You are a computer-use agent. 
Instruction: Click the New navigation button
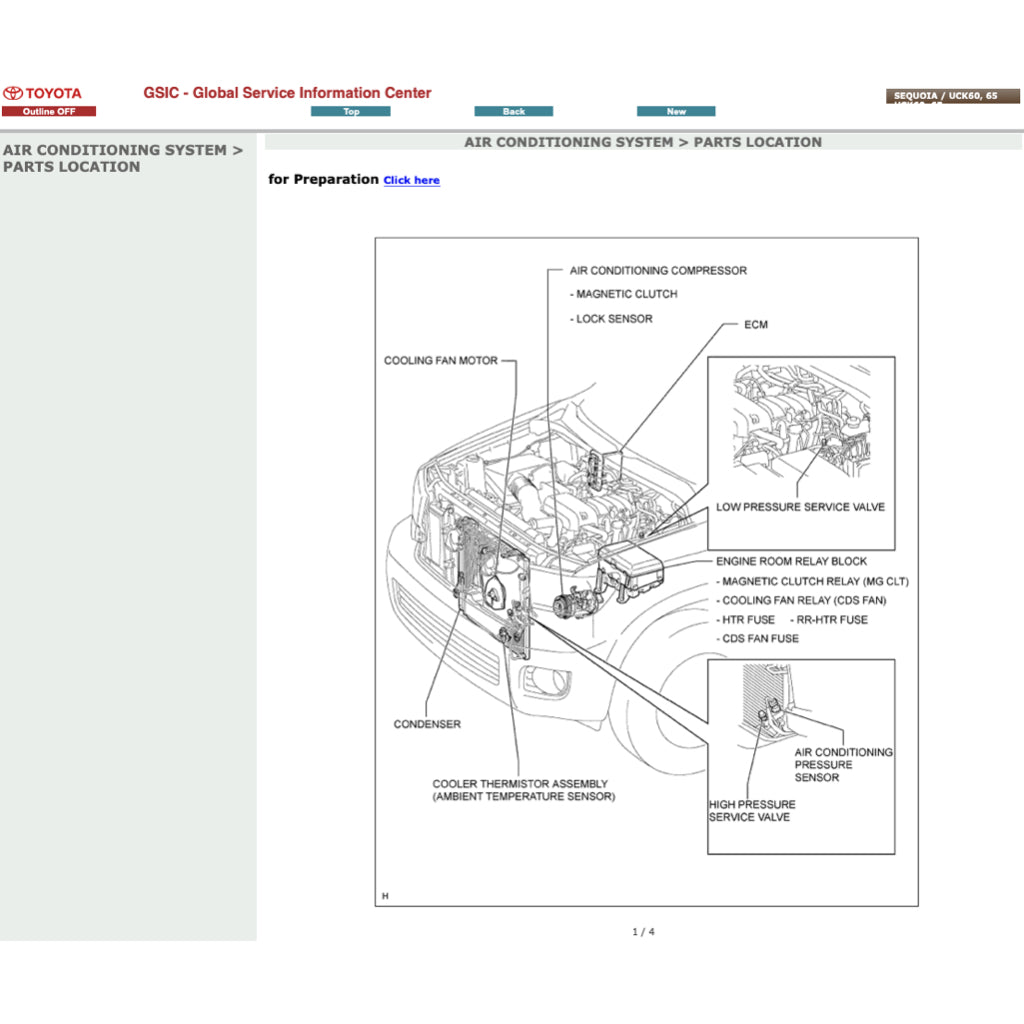click(x=675, y=111)
